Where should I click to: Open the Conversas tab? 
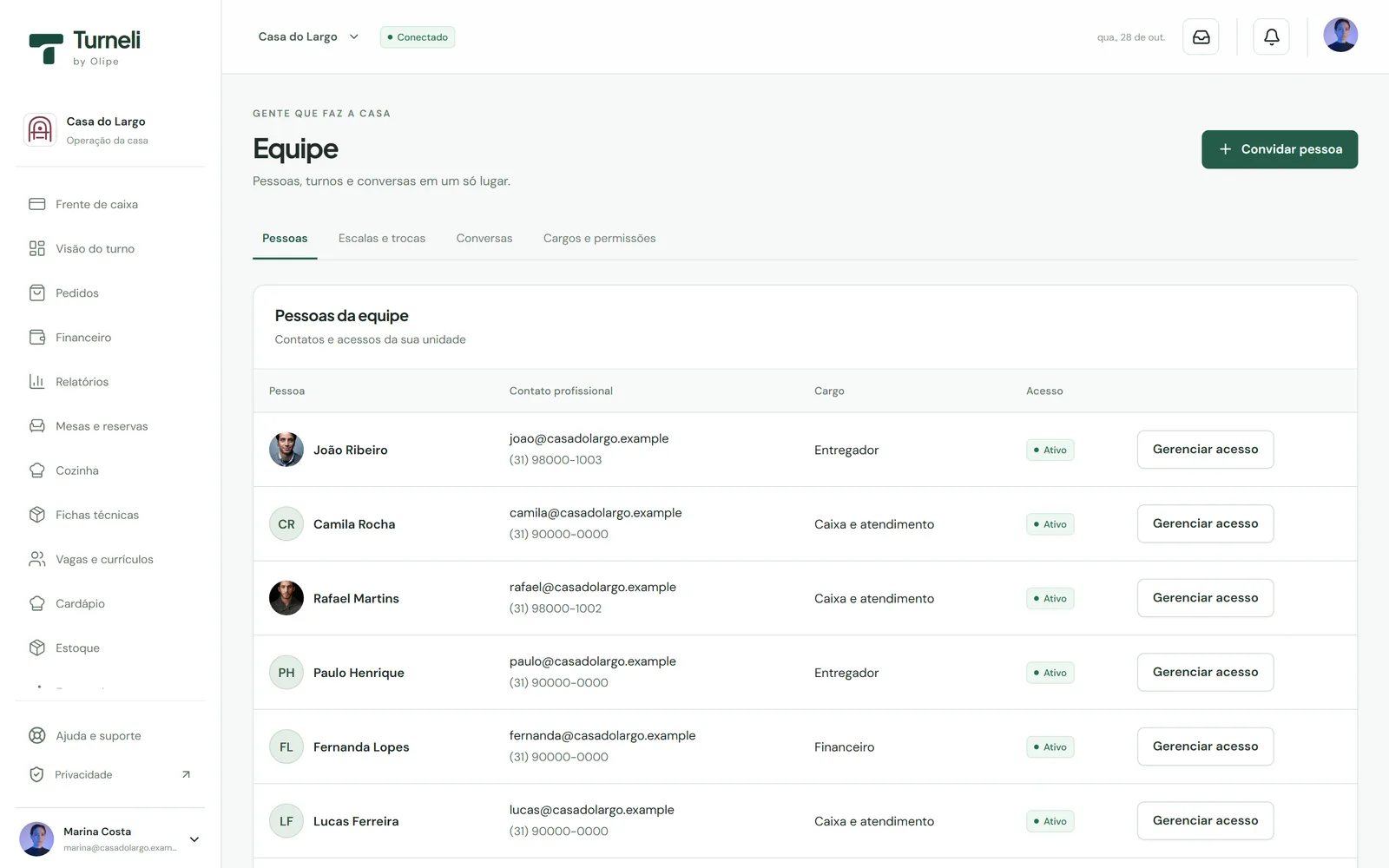[x=484, y=239]
